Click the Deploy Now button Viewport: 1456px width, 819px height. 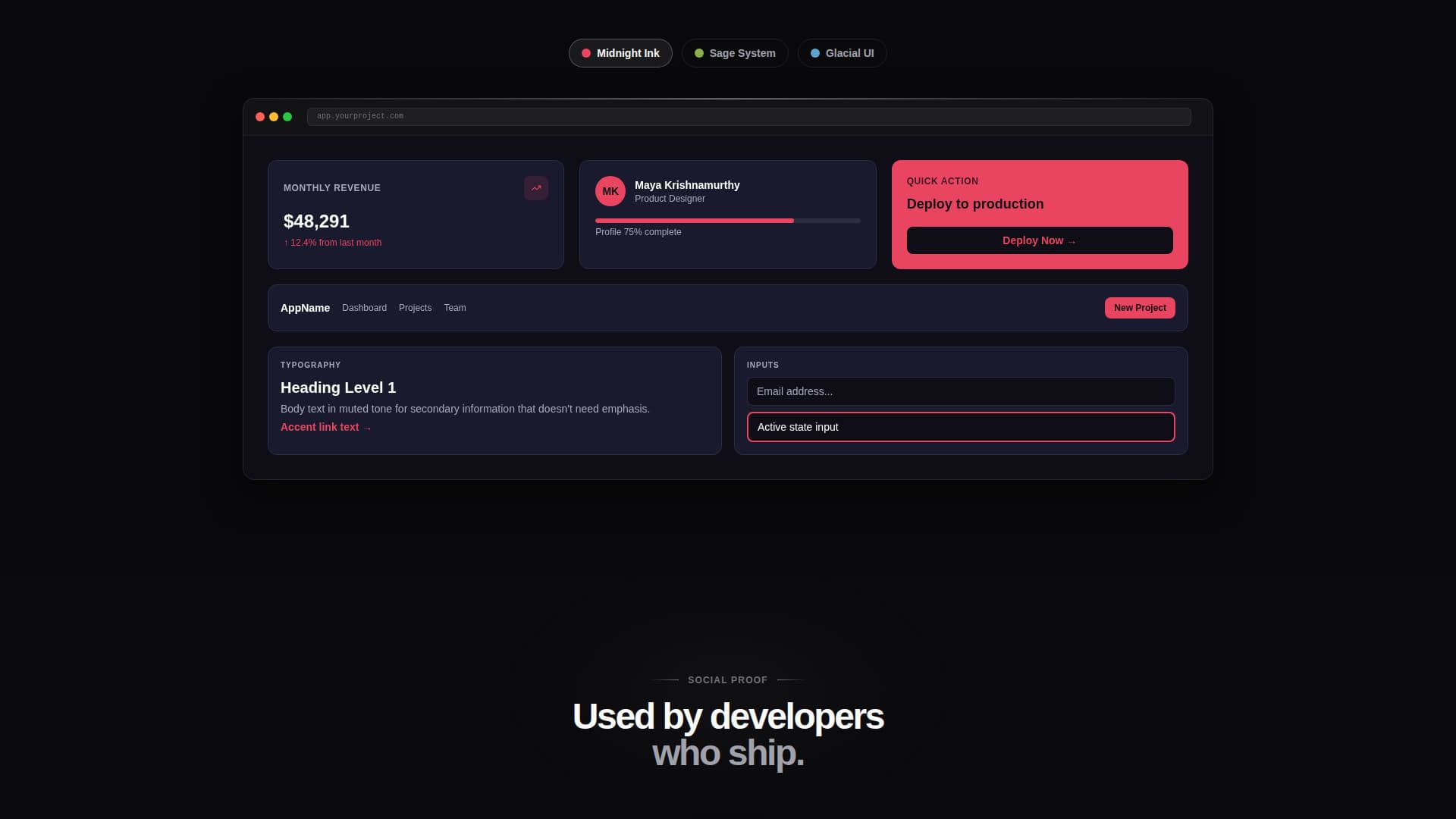pos(1040,240)
